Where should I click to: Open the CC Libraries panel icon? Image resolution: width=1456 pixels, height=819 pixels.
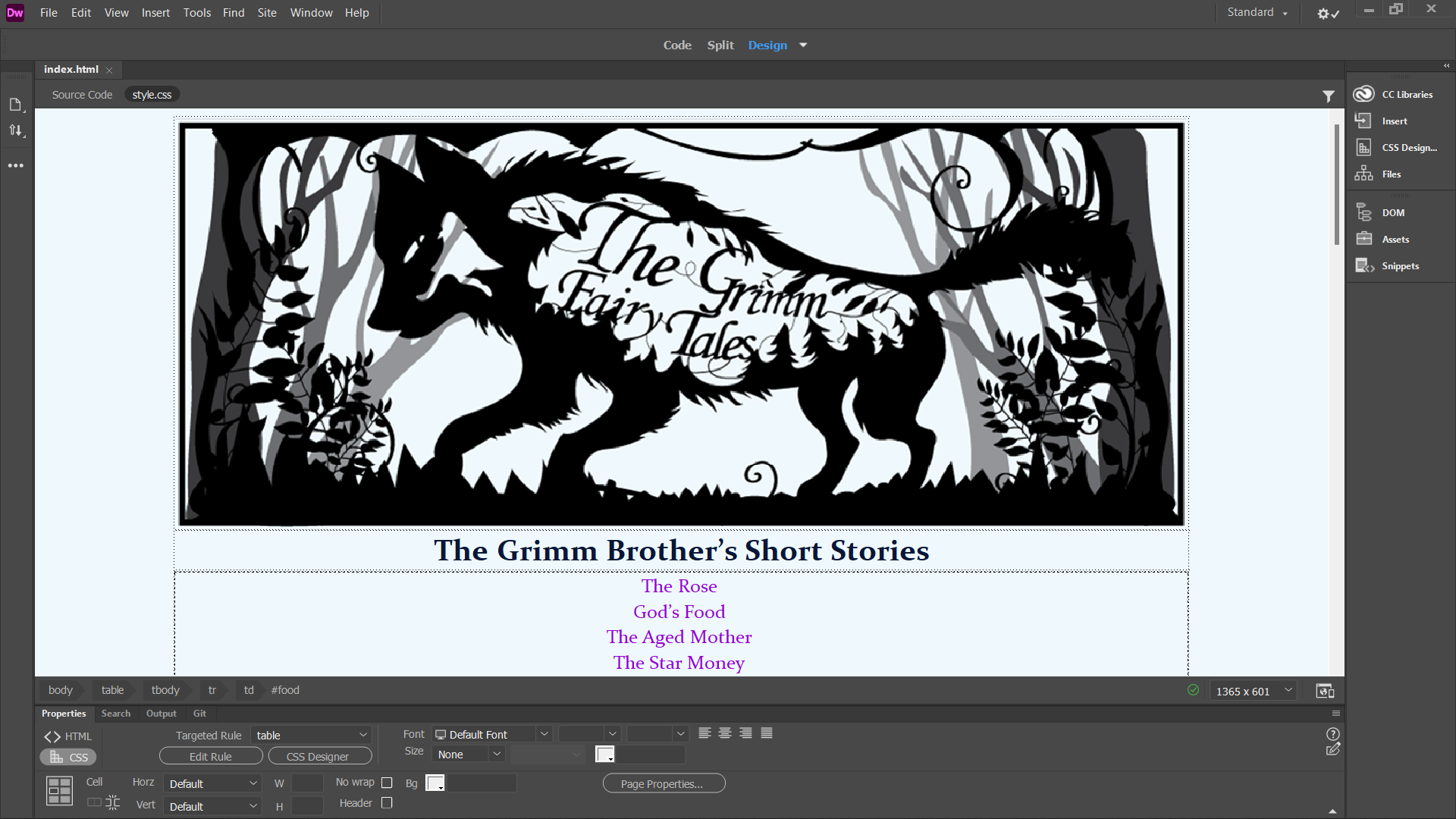(1363, 94)
